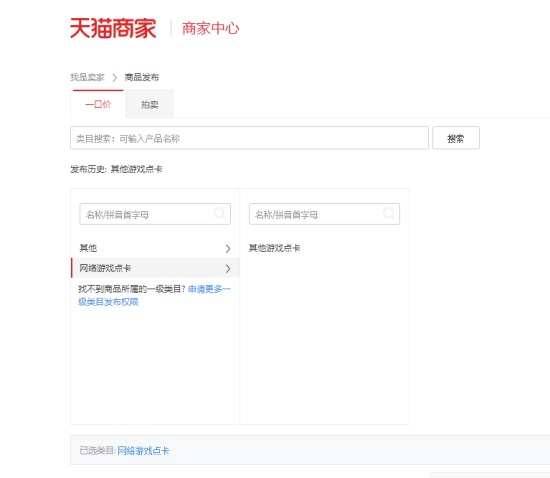Viewport: 550px width, 478px height.
Task: Click the 天猫商家 logo
Action: coord(113,28)
